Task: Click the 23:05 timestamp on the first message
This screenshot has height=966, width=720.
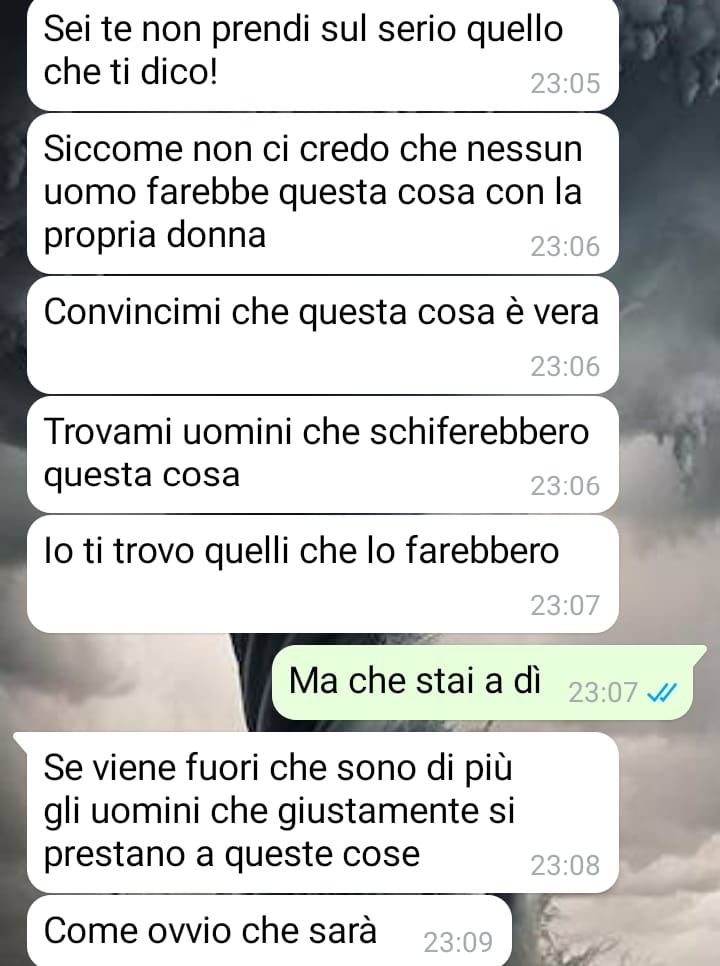Action: [x=565, y=83]
